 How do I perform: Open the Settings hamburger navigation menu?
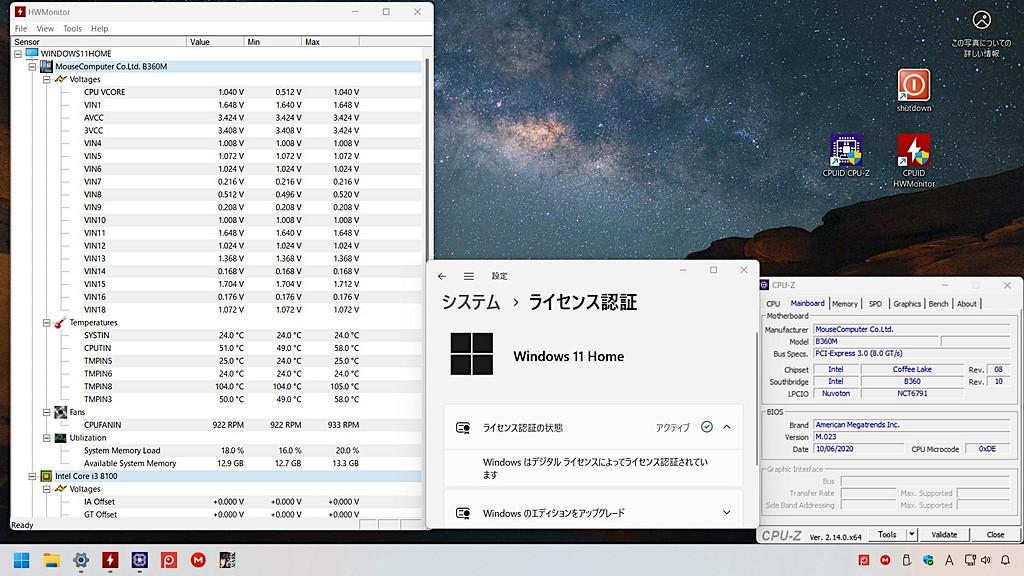[x=469, y=276]
